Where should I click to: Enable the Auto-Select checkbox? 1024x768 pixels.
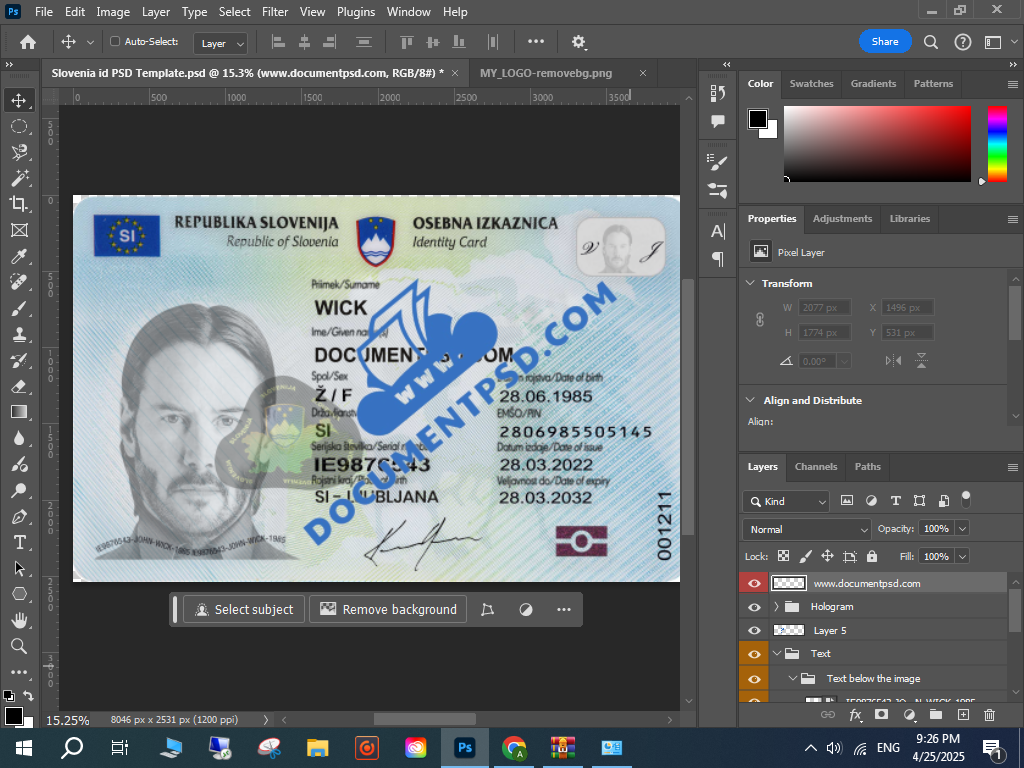[115, 42]
